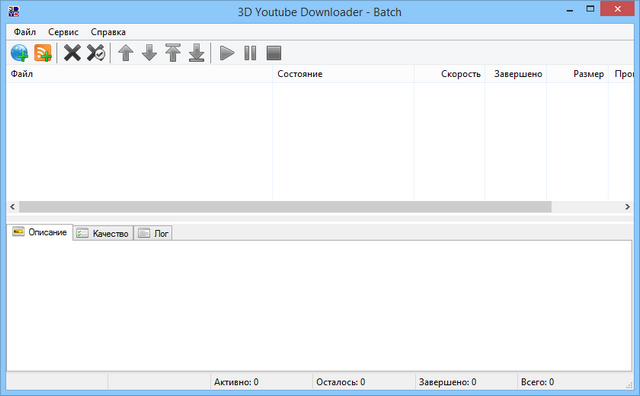
Task: Close the 3D Youtube Downloader window
Action: [617, 9]
